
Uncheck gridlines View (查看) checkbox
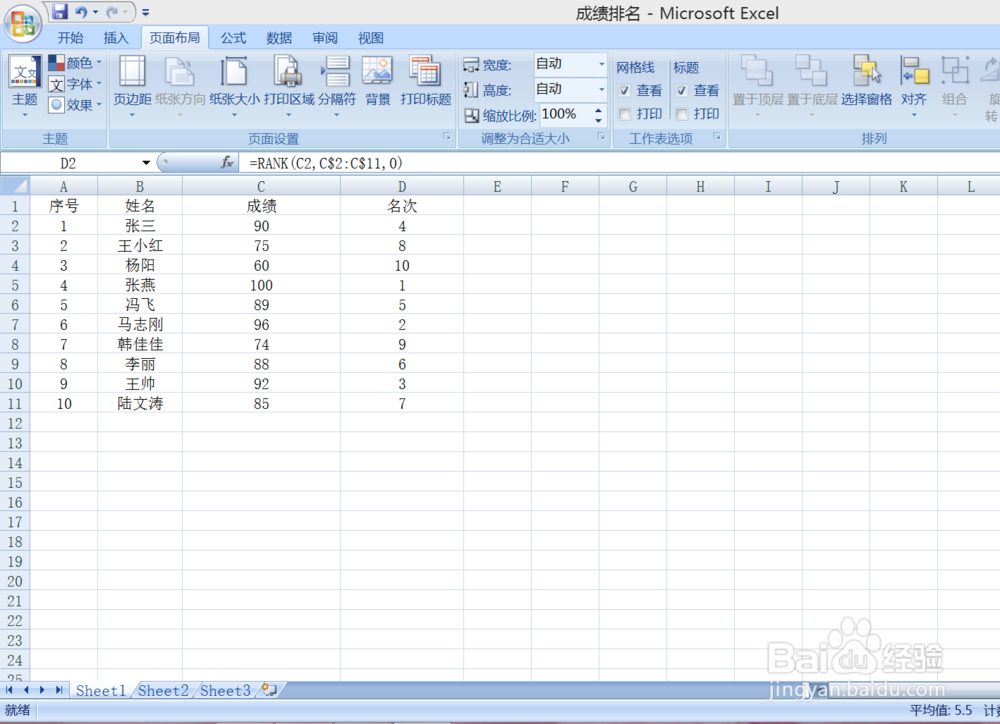click(626, 89)
